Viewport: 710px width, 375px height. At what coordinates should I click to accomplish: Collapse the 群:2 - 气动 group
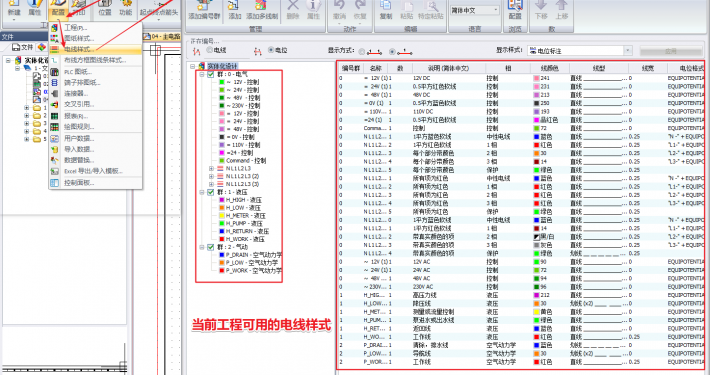point(202,247)
